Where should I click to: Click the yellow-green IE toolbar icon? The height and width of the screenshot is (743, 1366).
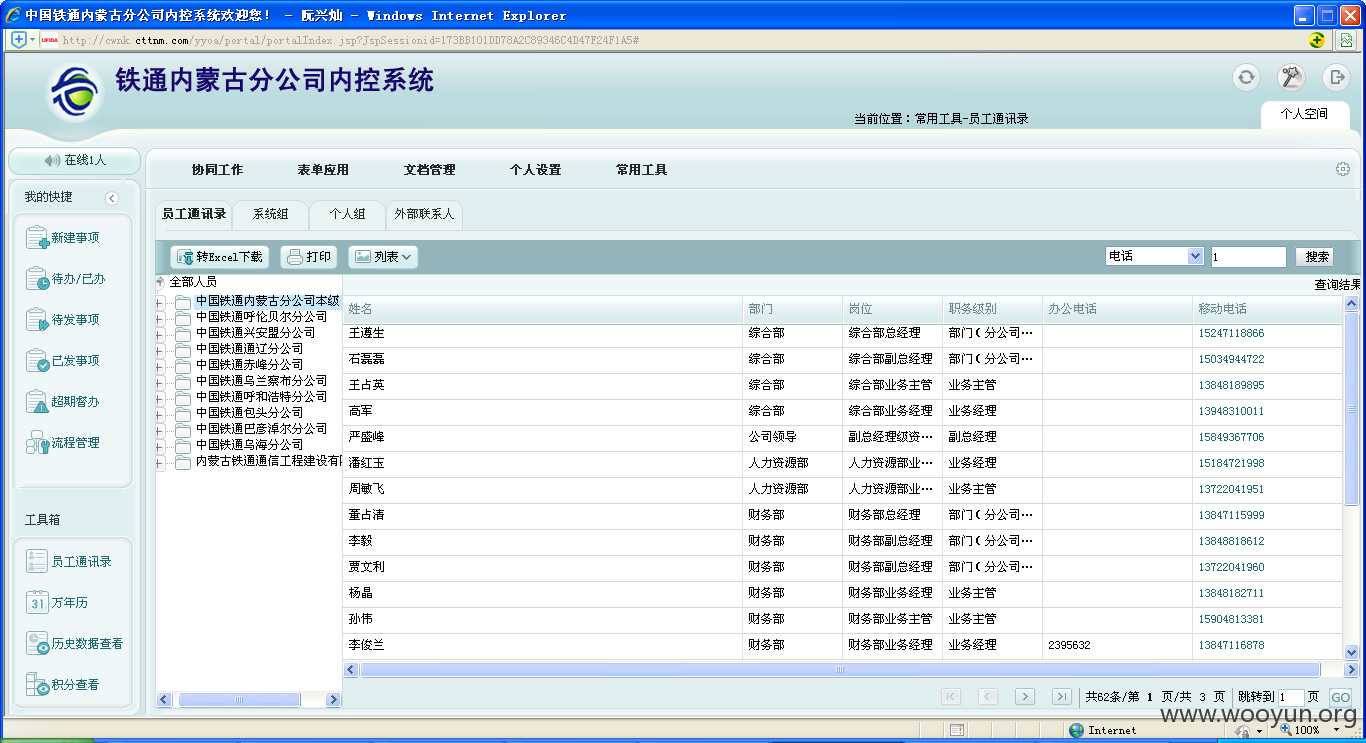point(1318,40)
